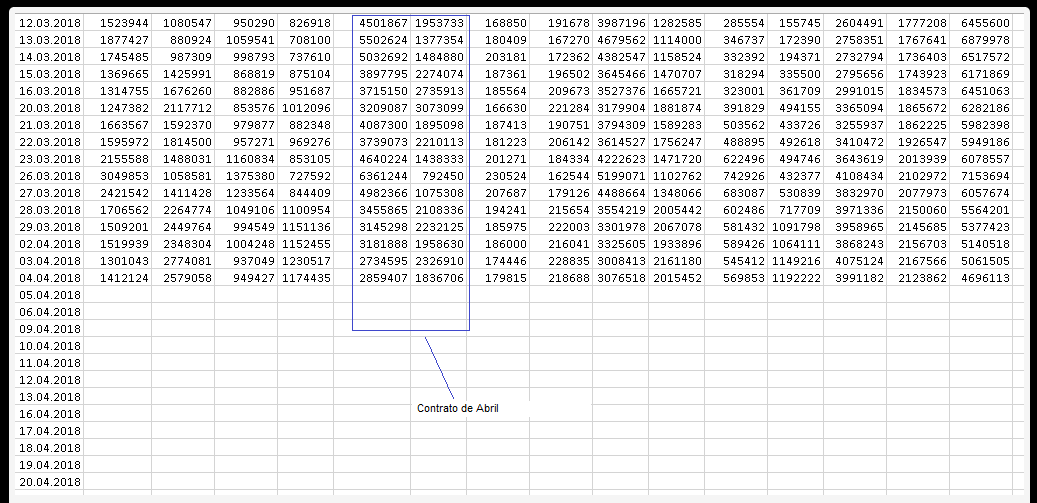Screen dimensions: 1037x503
Task: Select the Contrato de Abril annotation label
Action: pos(457,408)
